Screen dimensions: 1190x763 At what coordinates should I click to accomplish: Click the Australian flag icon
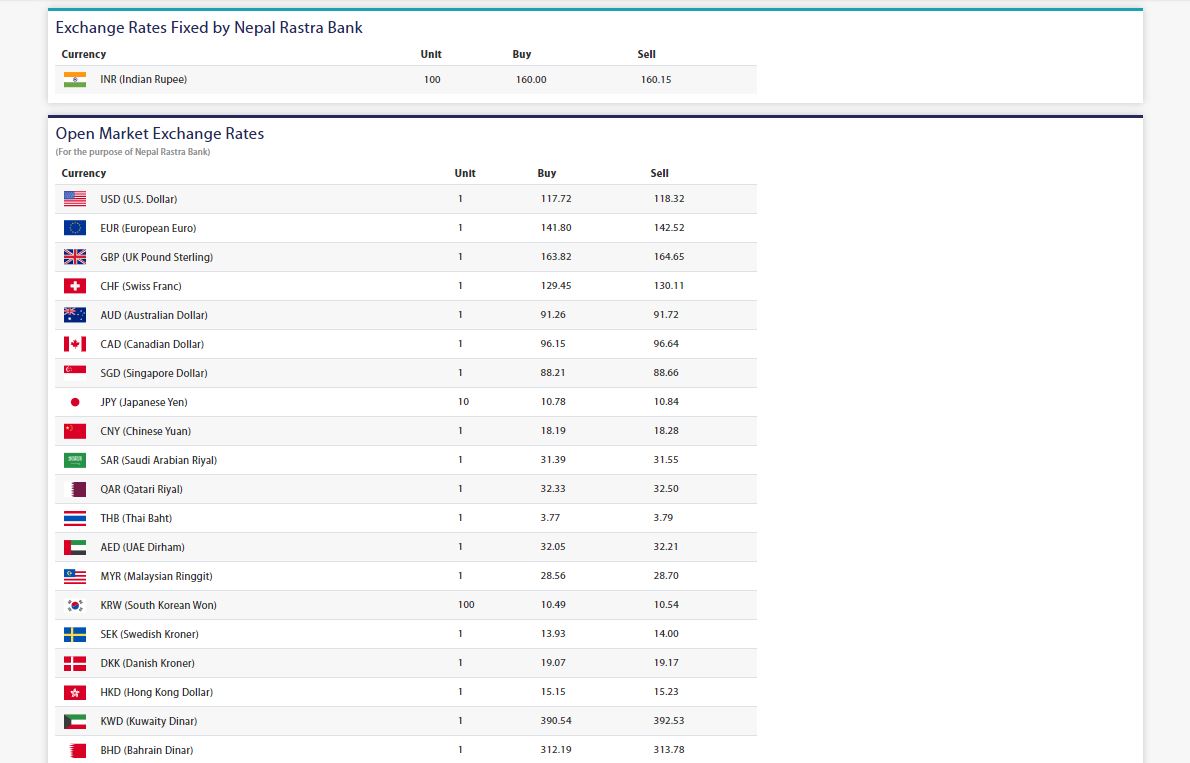click(x=74, y=315)
